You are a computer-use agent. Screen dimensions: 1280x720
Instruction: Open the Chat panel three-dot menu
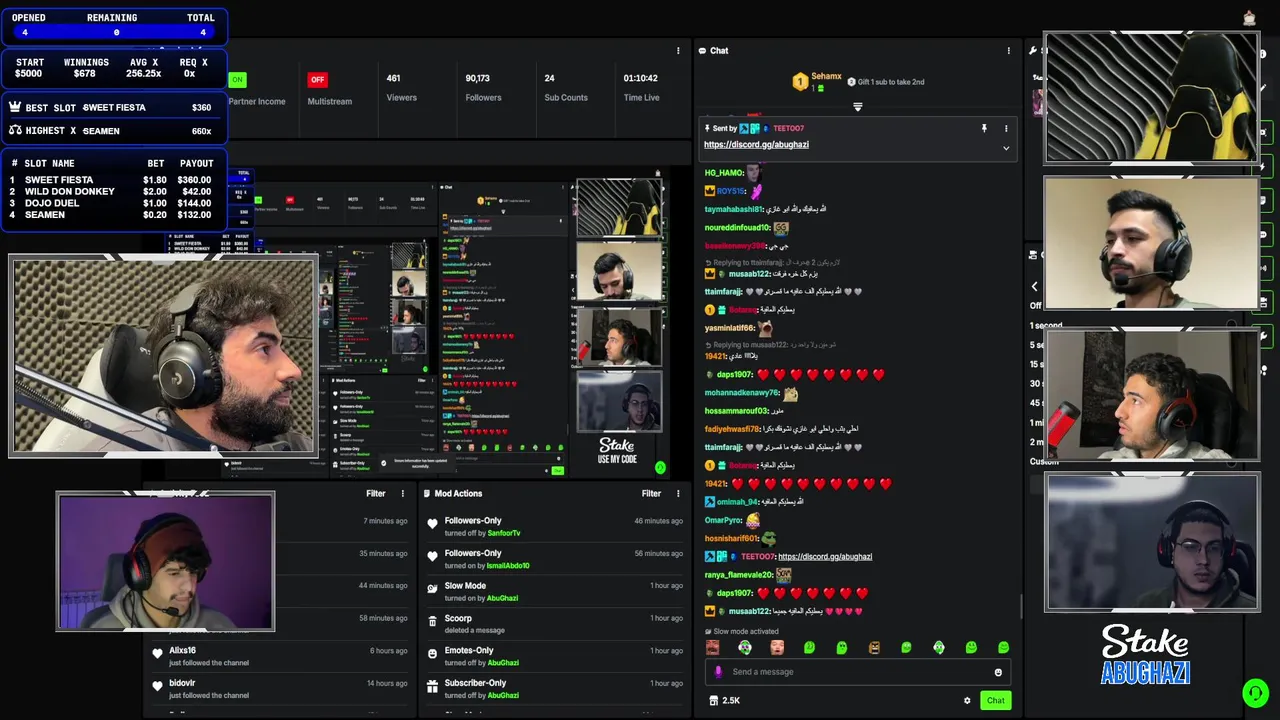tap(1008, 51)
